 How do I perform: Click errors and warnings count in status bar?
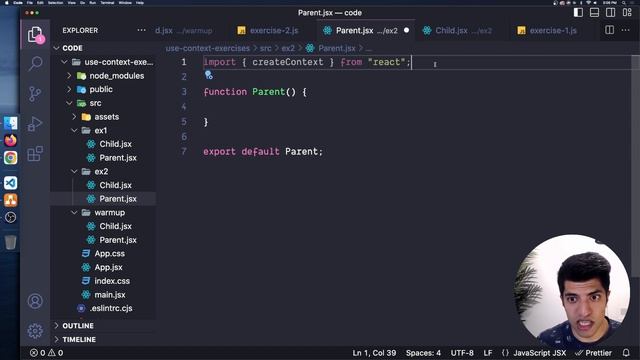click(47, 353)
